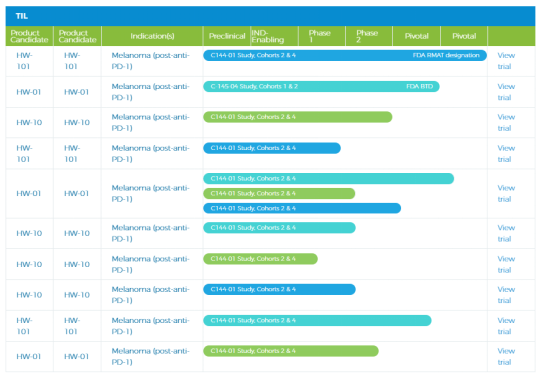Select the Indication(s) column header
Image resolution: width=537 pixels, height=379 pixels.
(x=152, y=36)
